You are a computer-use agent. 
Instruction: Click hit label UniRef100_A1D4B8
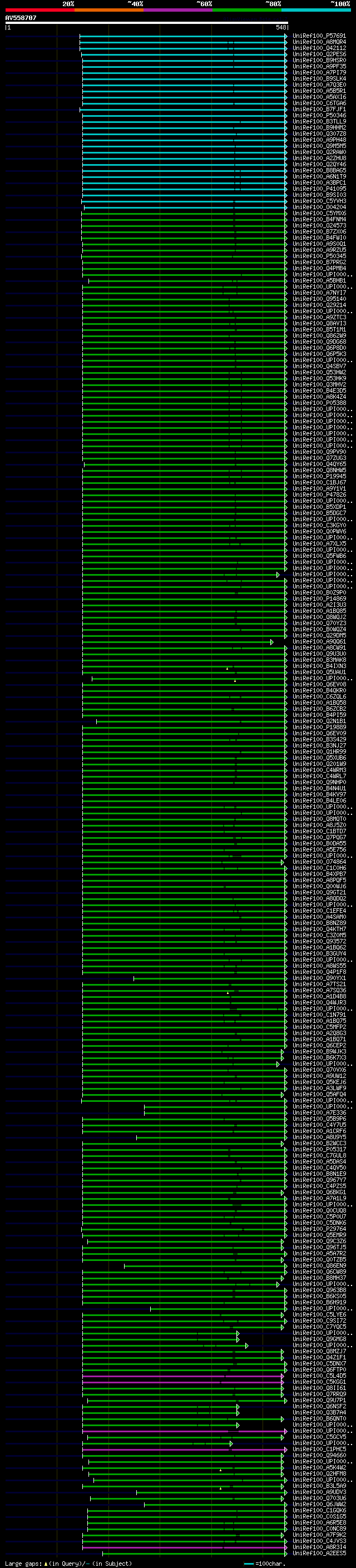[319, 996]
